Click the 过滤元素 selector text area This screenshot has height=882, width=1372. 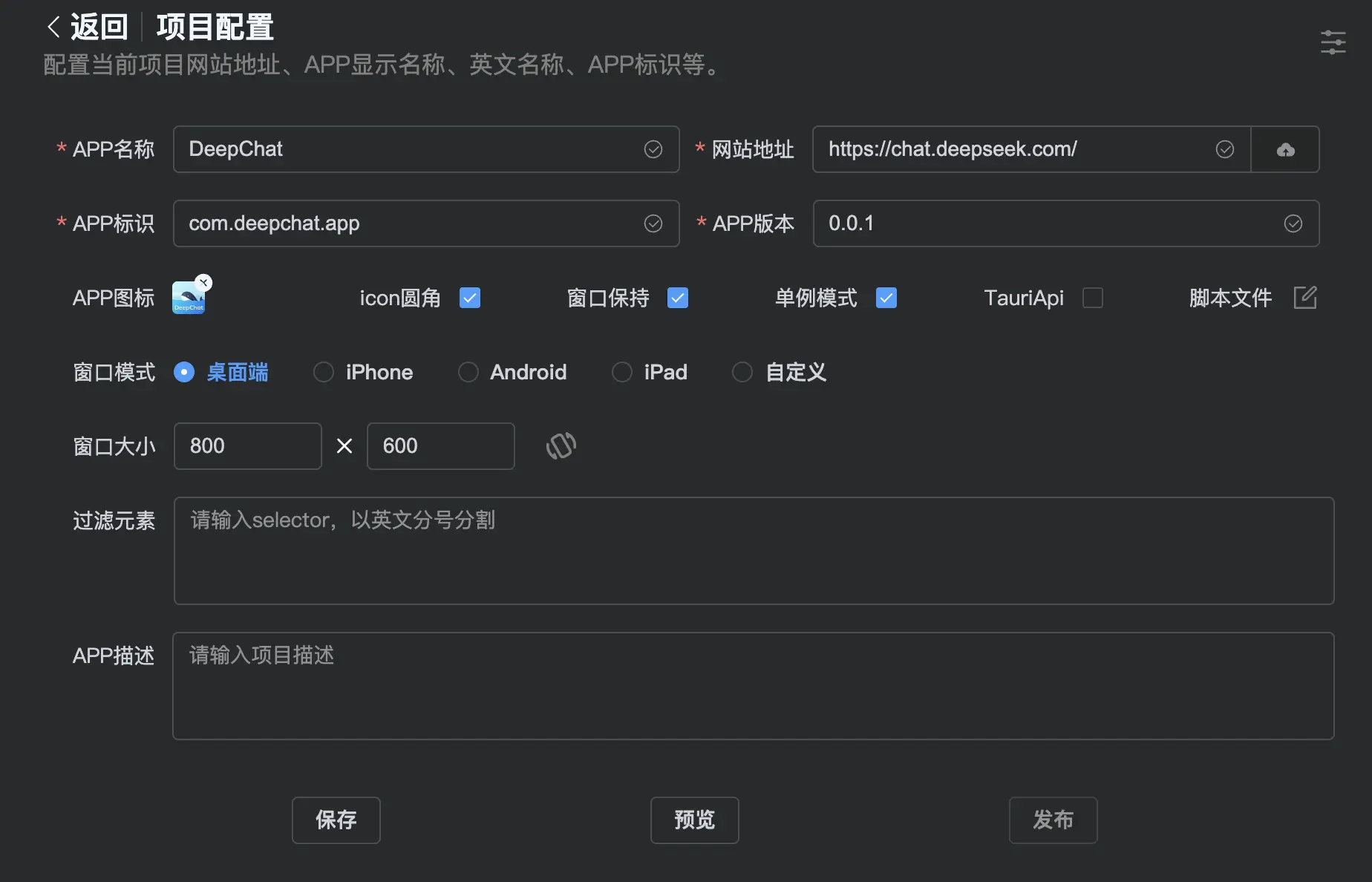[753, 551]
